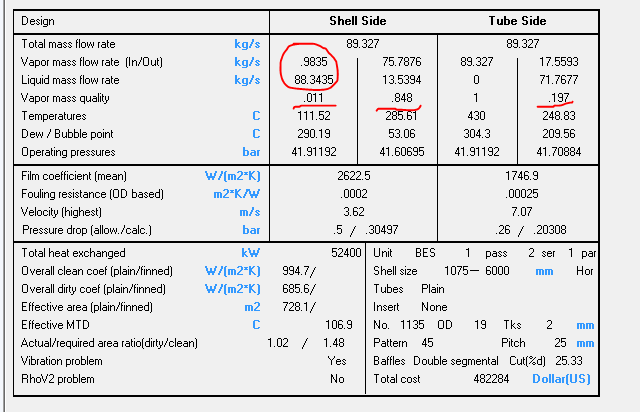Select shell film coefficient value 2622.5
Viewport: 640px width, 412px height.
(355, 176)
